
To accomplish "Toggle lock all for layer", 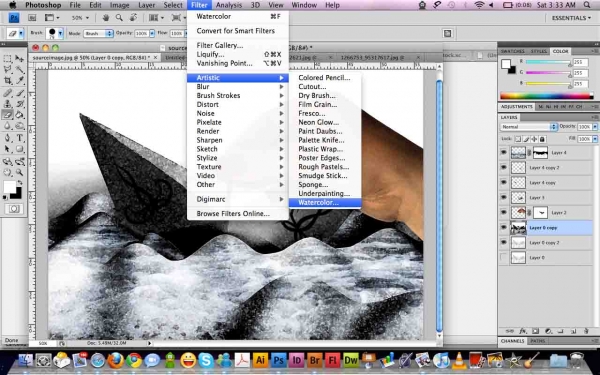I will point(542,139).
